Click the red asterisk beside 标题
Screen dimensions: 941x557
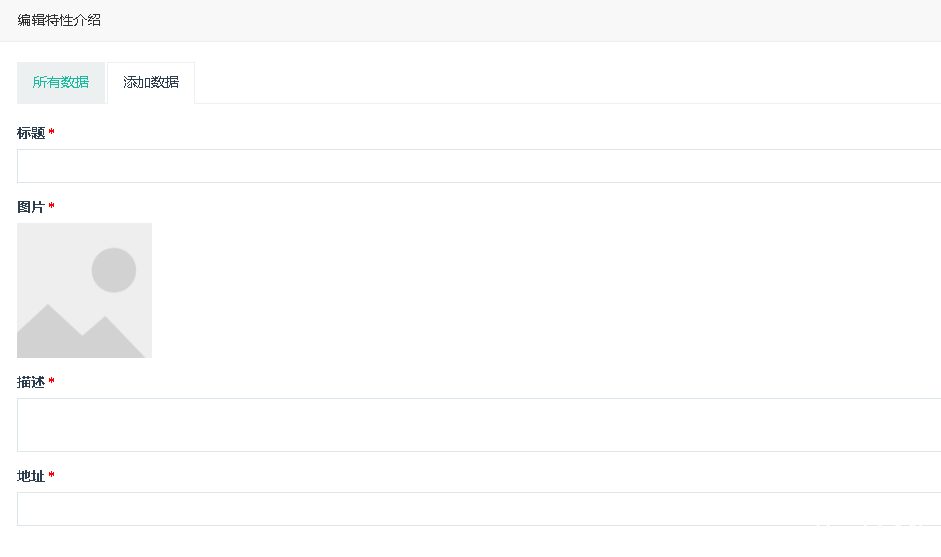pos(52,131)
